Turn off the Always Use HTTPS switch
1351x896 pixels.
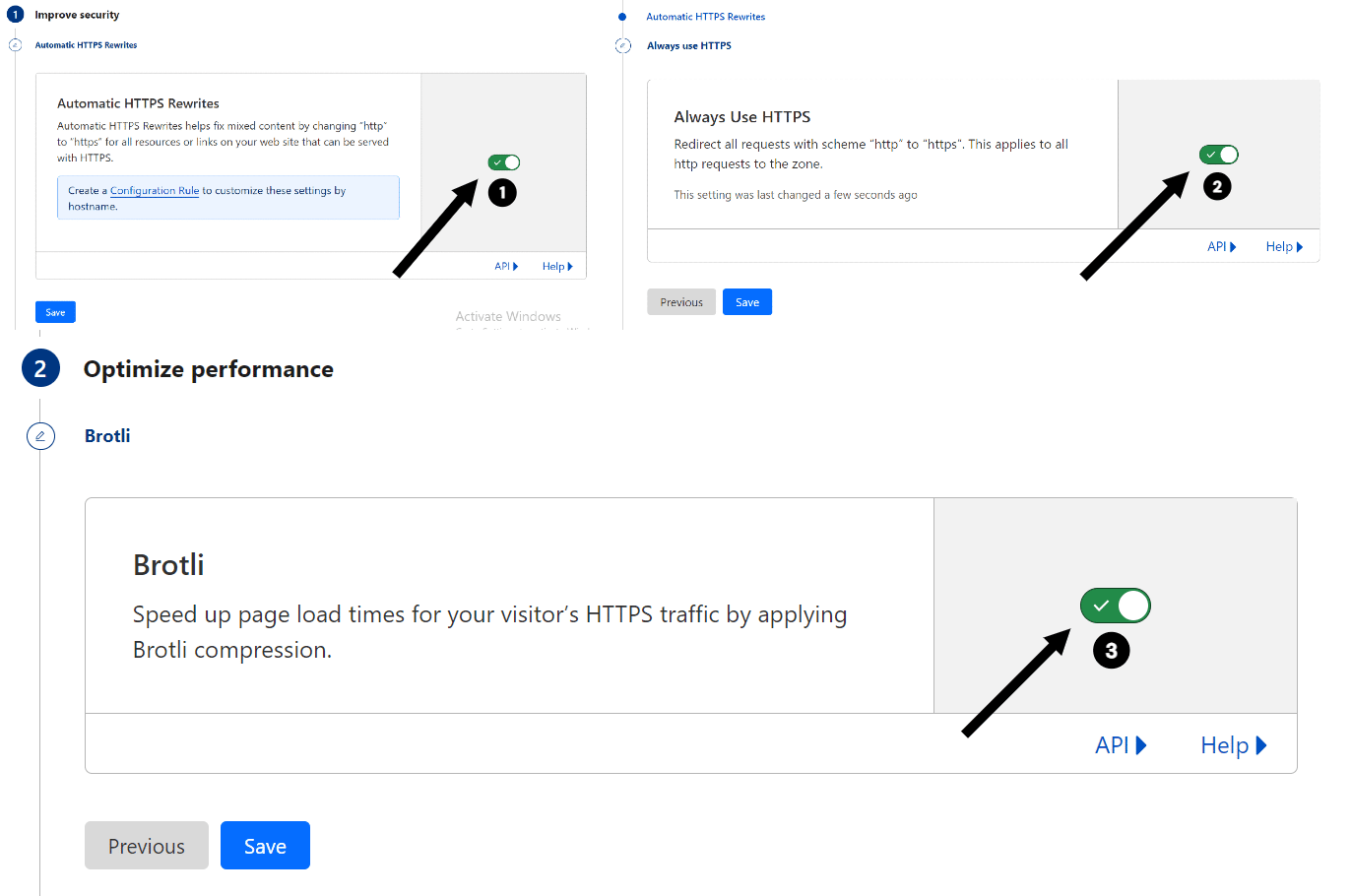[1218, 154]
